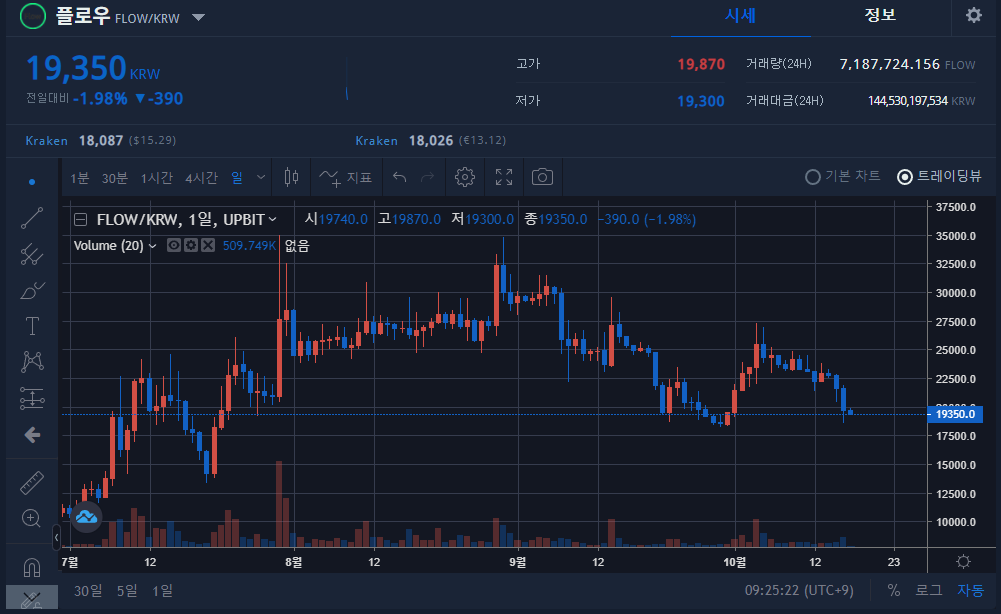Select the dot cursor tool

[32, 182]
